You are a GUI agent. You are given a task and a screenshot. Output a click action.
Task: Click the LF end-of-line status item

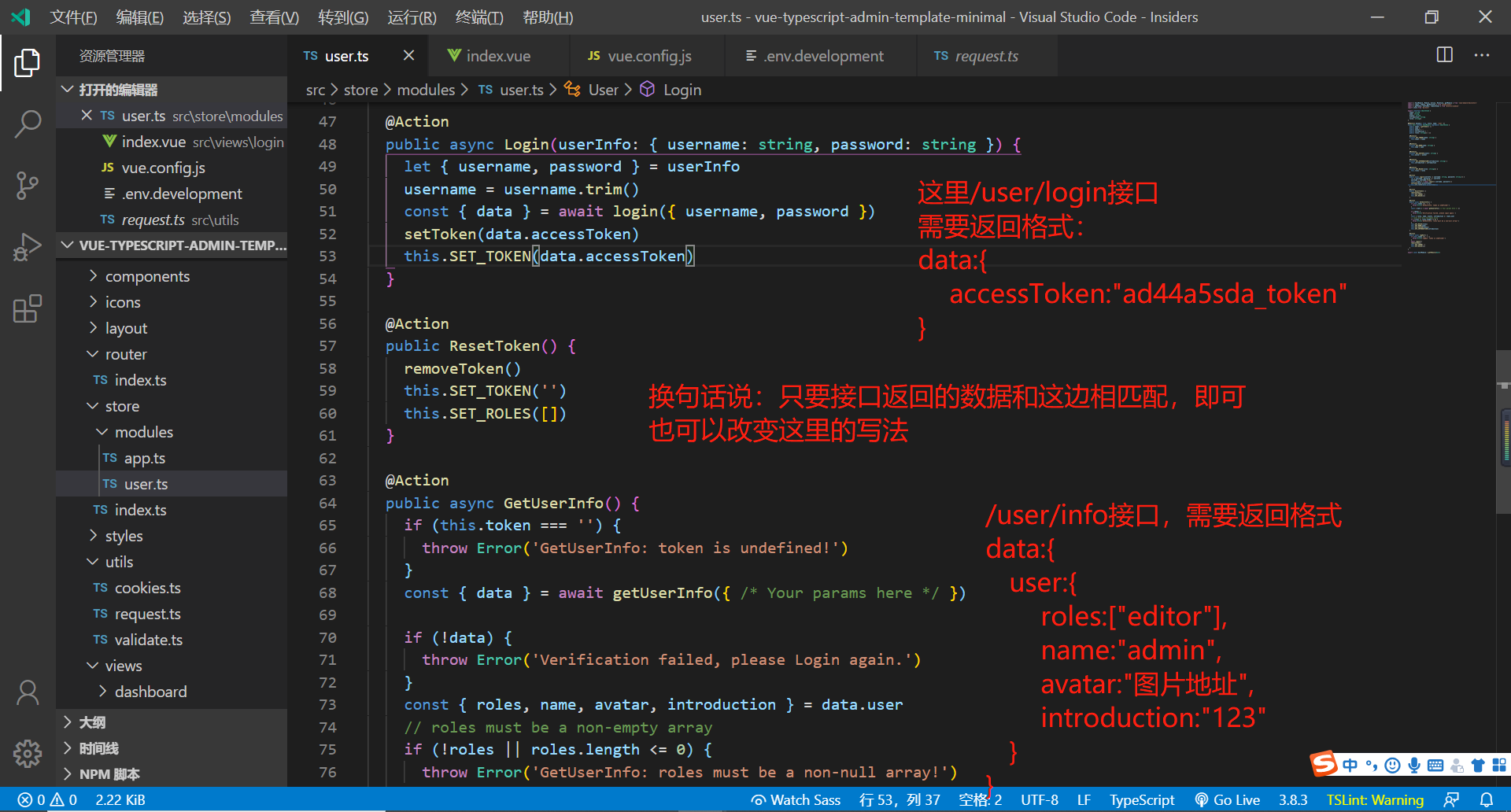coord(1084,799)
